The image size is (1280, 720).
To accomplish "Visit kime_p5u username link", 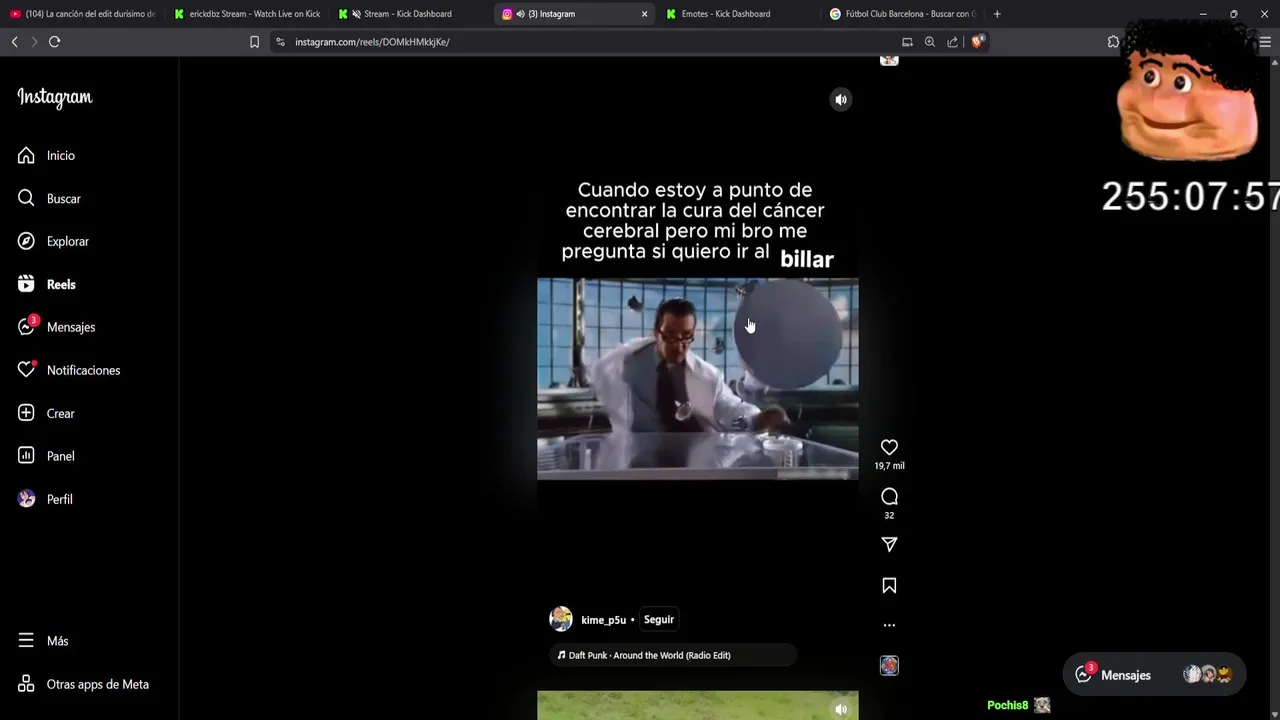I will 603,620.
